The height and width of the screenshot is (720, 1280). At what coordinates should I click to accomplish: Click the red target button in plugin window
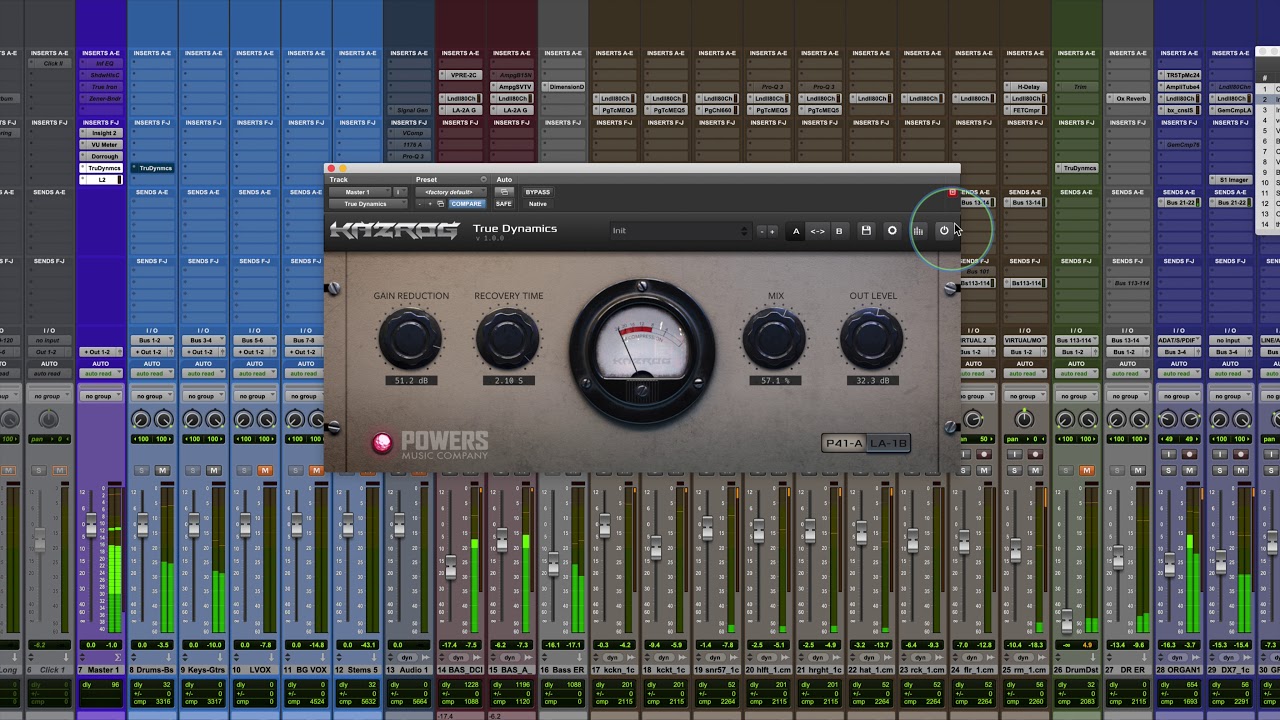click(x=952, y=192)
